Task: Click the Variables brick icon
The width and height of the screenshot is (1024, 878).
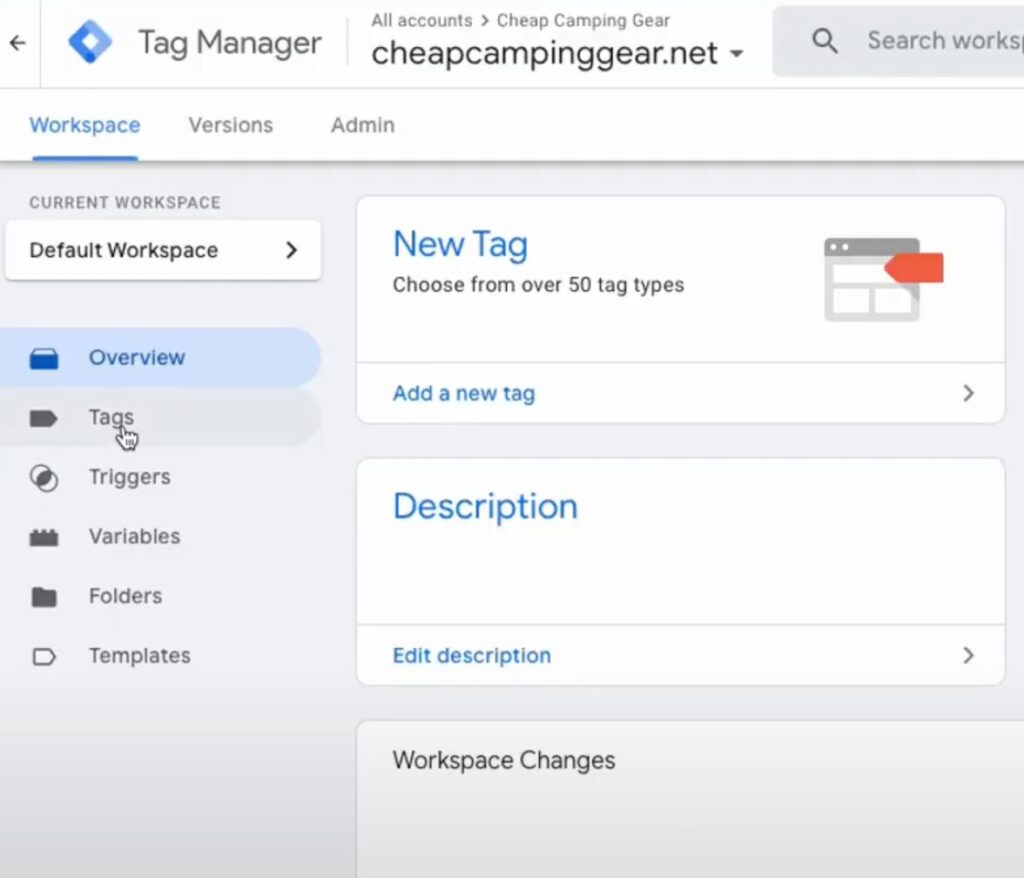Action: coord(44,537)
